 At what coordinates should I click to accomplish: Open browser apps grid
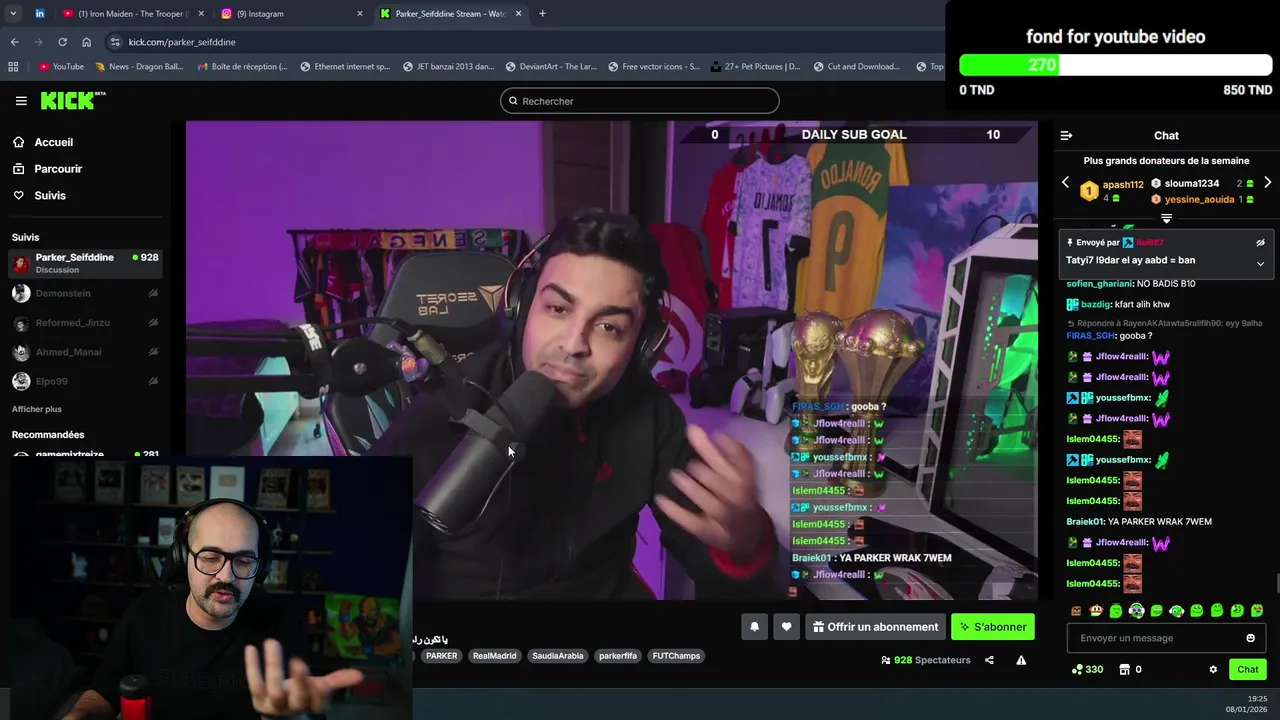[x=13, y=67]
